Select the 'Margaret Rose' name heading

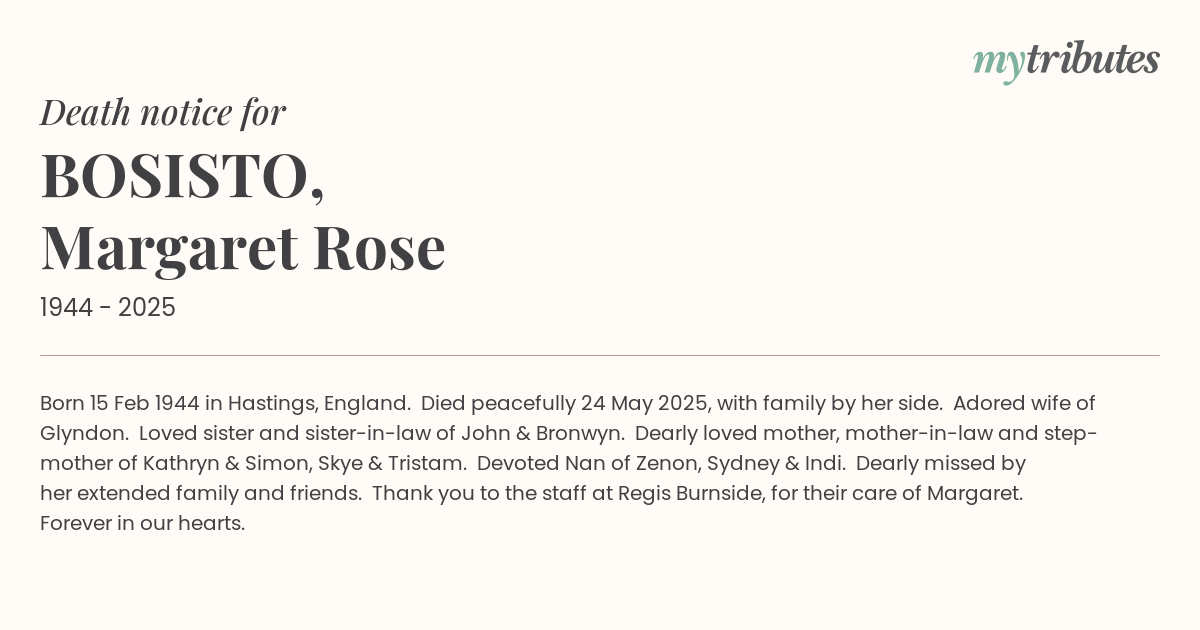tap(243, 248)
